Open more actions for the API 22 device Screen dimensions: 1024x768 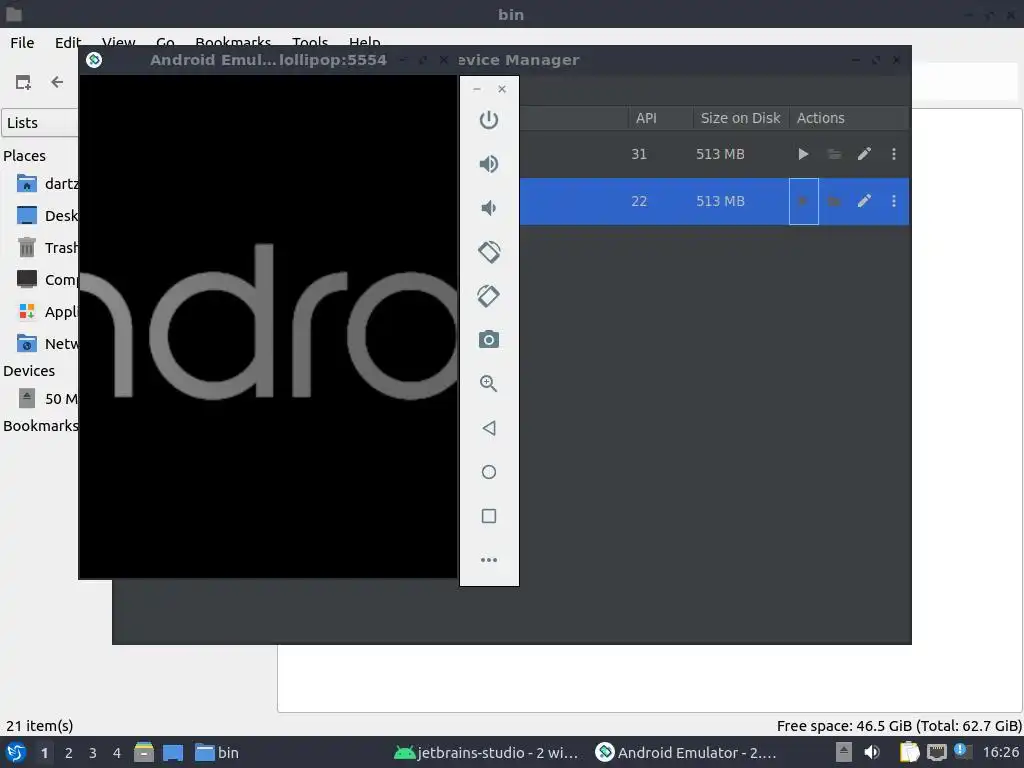tap(893, 201)
